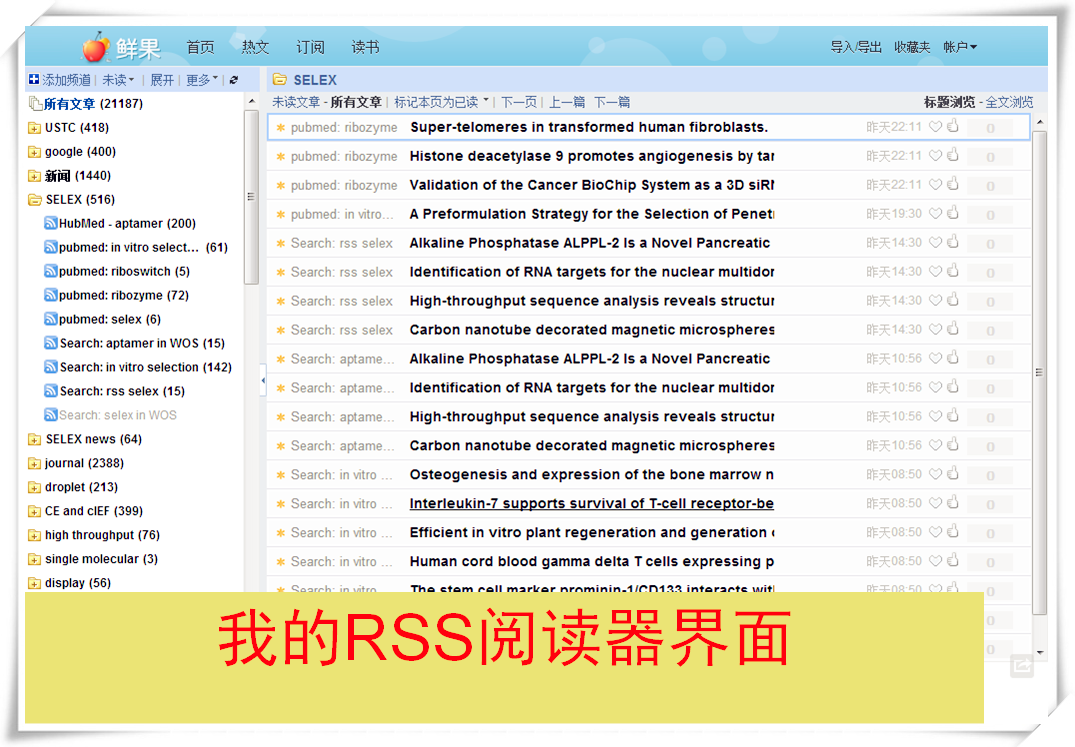
Task: Click SELEX folder icon in content header
Action: click(x=280, y=79)
